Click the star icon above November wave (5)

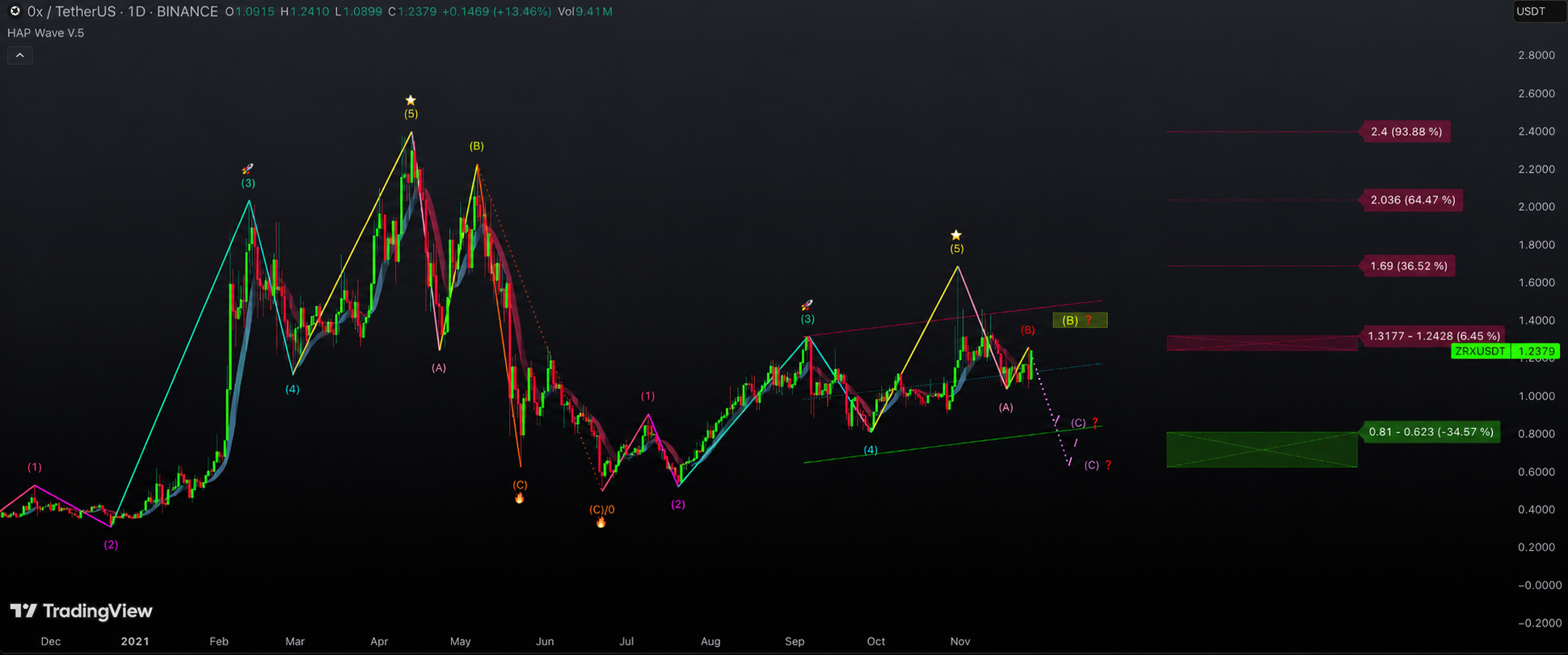point(956,235)
